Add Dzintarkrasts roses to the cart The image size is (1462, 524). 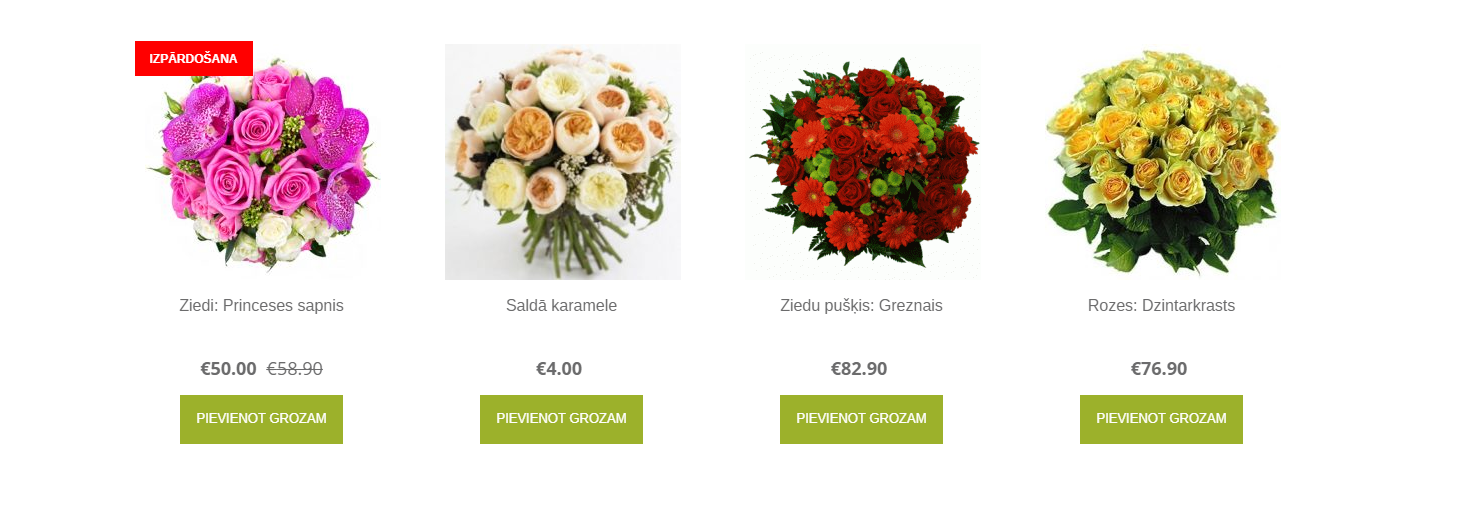tap(1162, 419)
